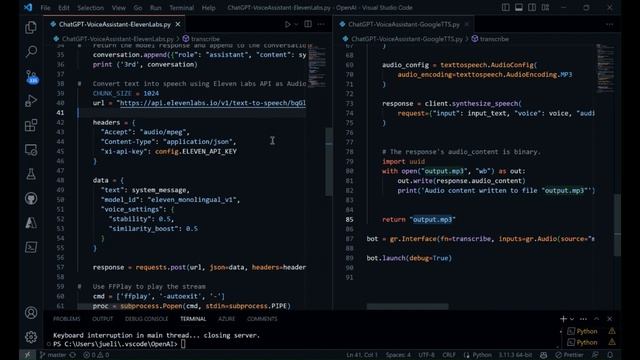Click the Visual Studio Code logo icon

point(28,7)
